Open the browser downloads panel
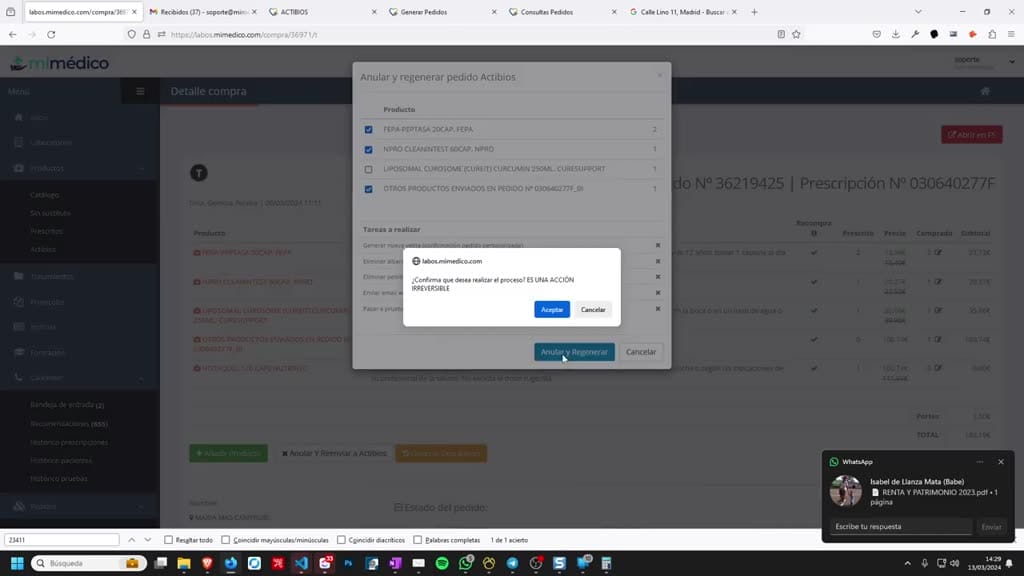This screenshot has width=1024, height=576. [895, 35]
